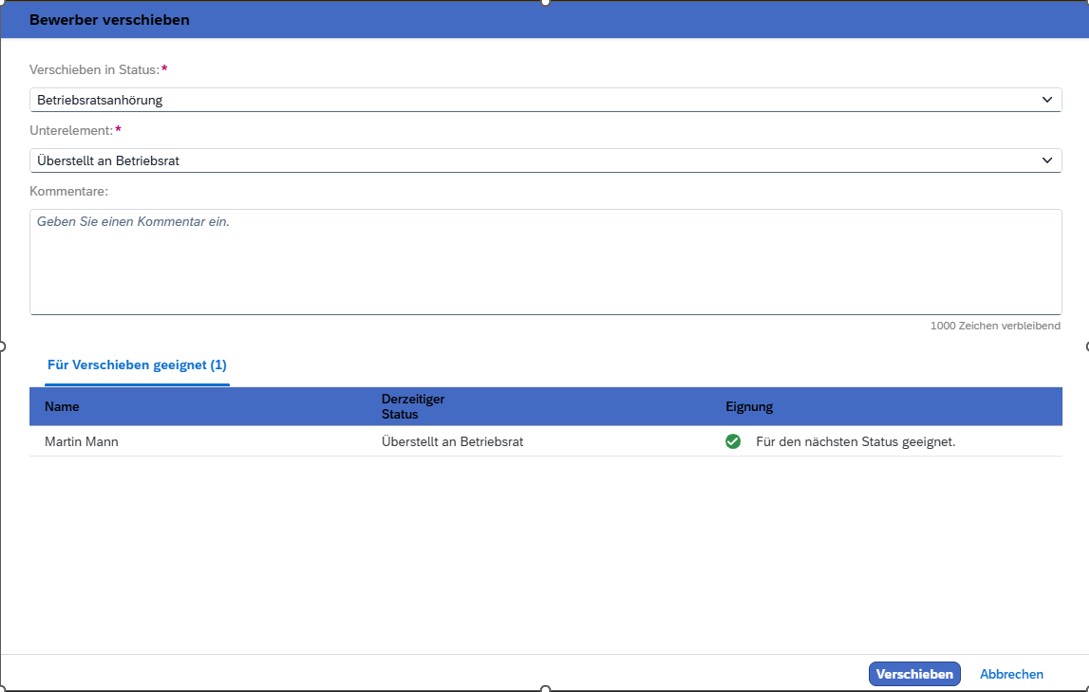Expand the Unterelement dropdown arrow
Image resolution: width=1089 pixels, height=692 pixels.
pos(1047,161)
